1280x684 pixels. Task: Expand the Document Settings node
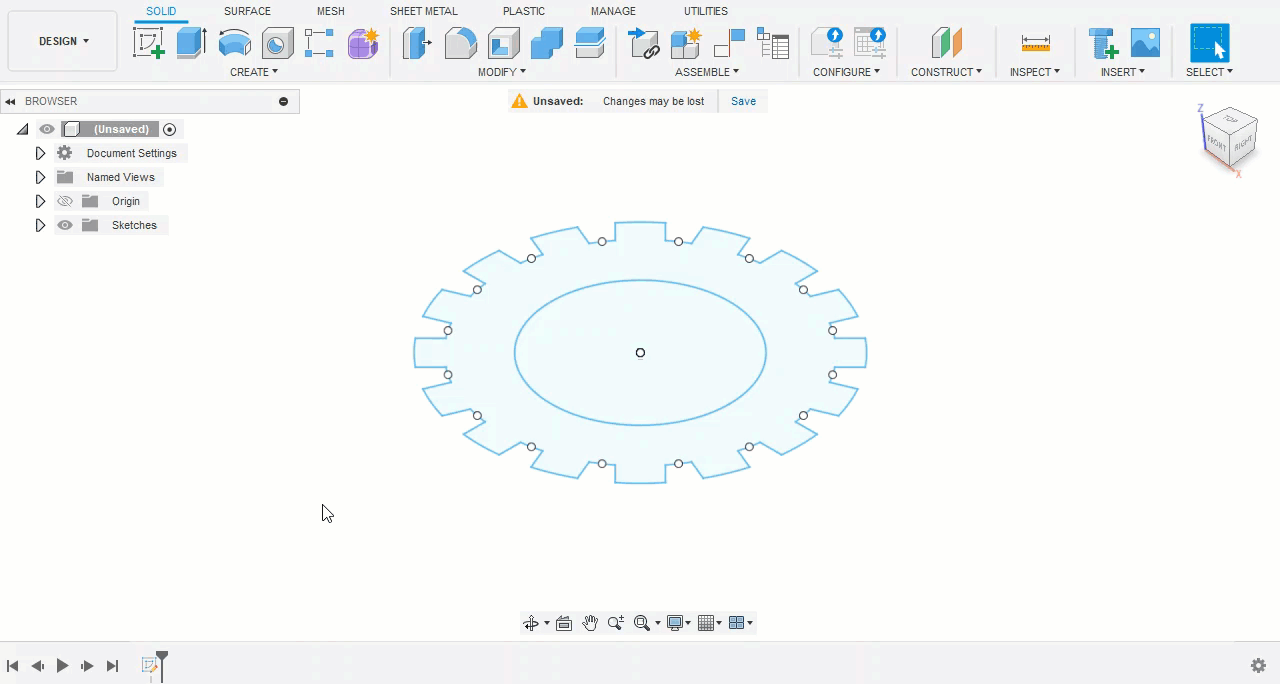pos(40,153)
